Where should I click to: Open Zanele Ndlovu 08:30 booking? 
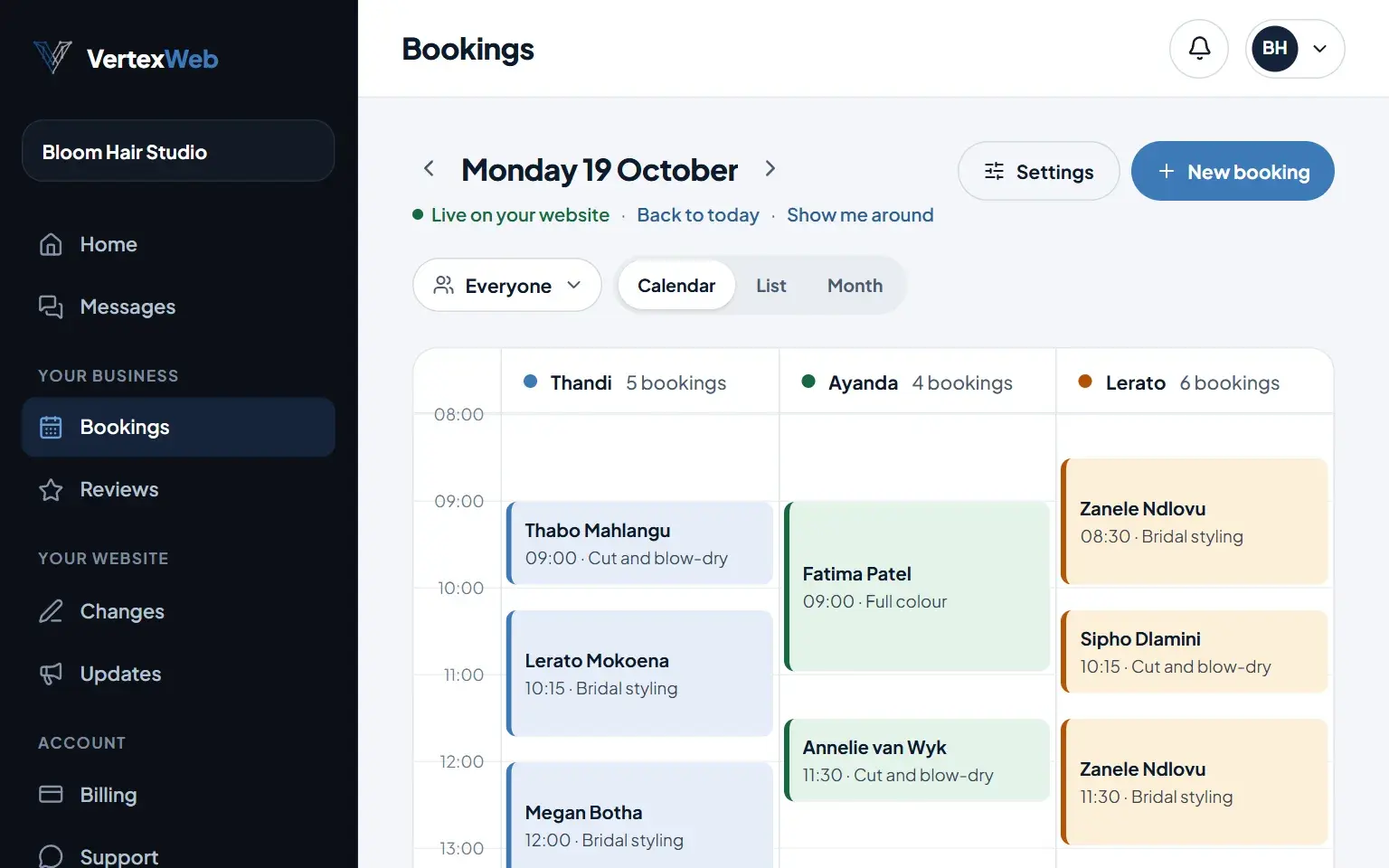[1195, 522]
